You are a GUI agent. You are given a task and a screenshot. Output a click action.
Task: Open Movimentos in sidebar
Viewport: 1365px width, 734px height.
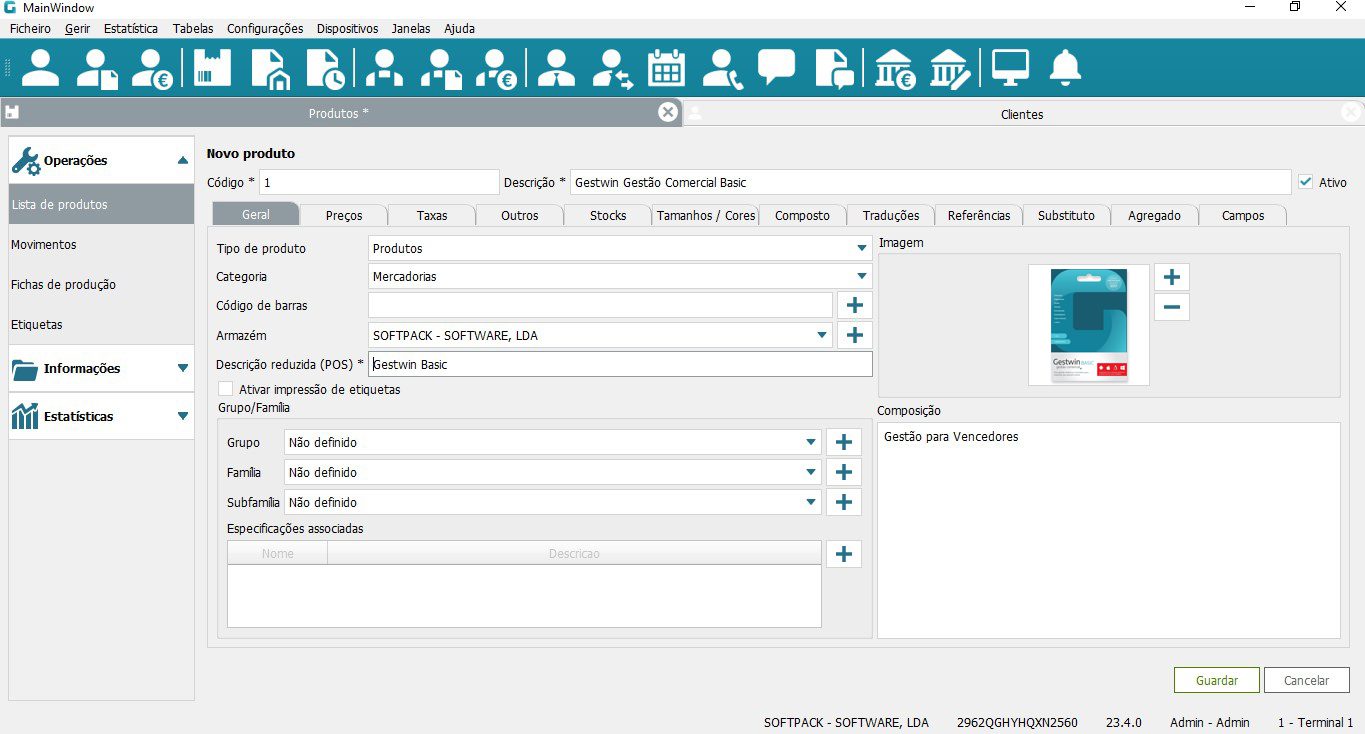[x=101, y=244]
